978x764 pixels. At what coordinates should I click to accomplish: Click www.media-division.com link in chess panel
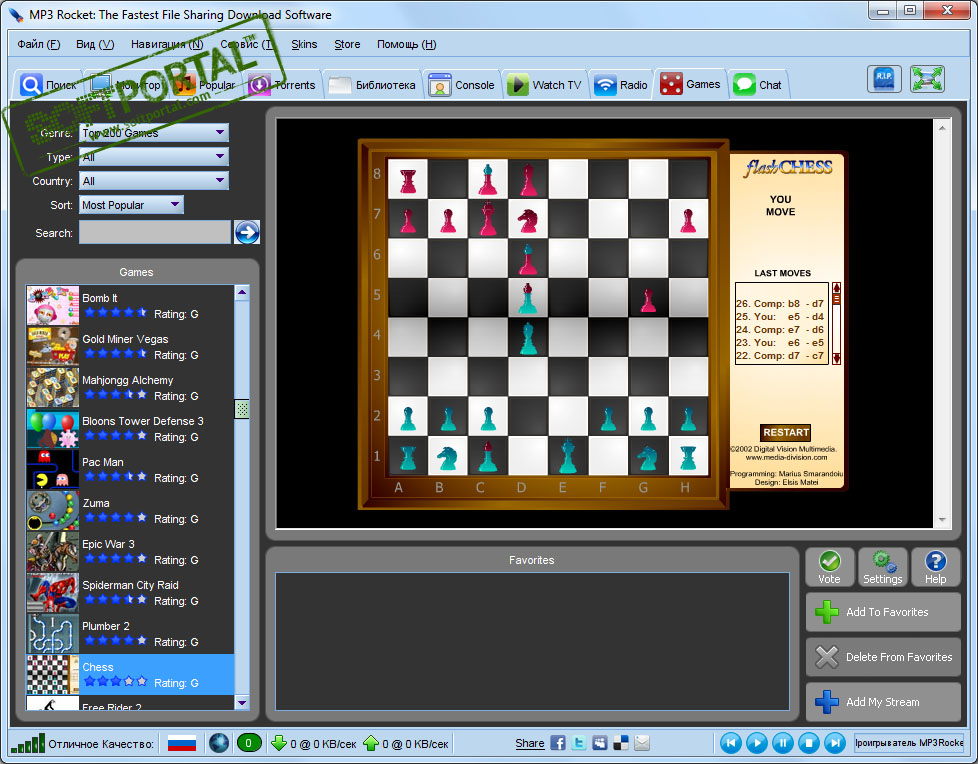point(786,457)
